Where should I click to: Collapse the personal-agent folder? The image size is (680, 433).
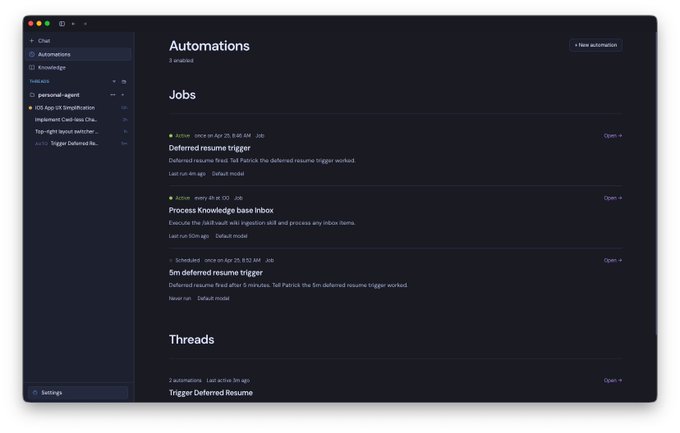[x=32, y=95]
